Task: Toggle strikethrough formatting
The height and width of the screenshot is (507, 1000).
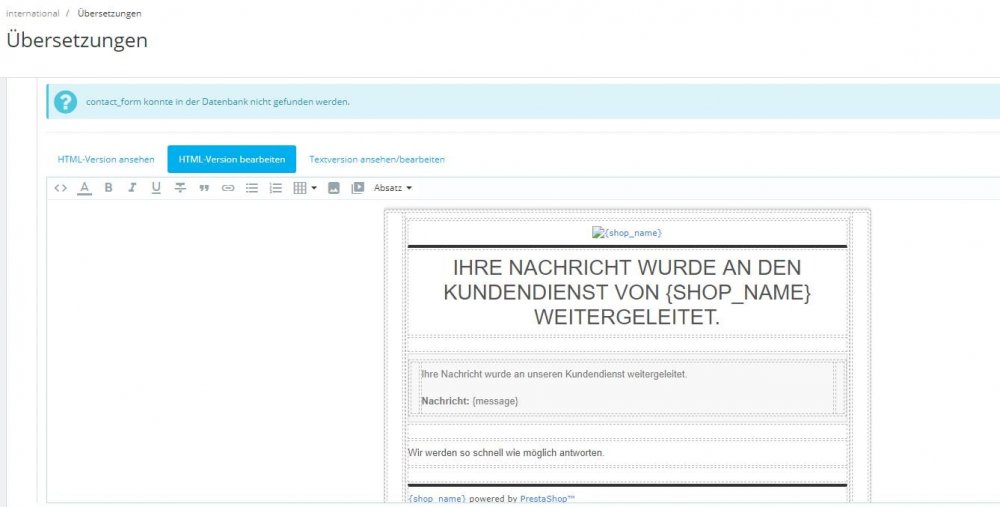Action: (180, 188)
